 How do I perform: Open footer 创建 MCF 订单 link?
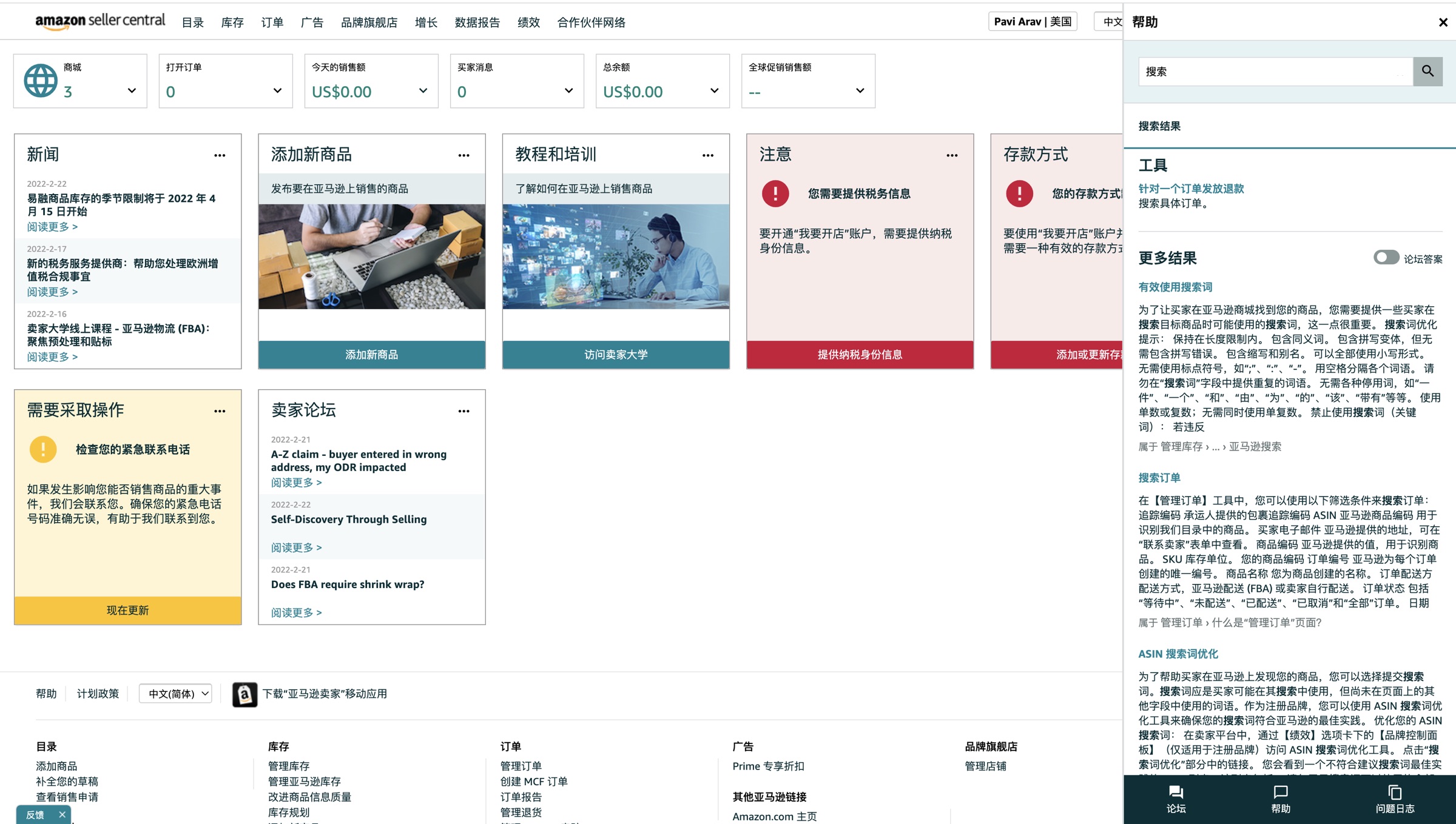[x=534, y=782]
